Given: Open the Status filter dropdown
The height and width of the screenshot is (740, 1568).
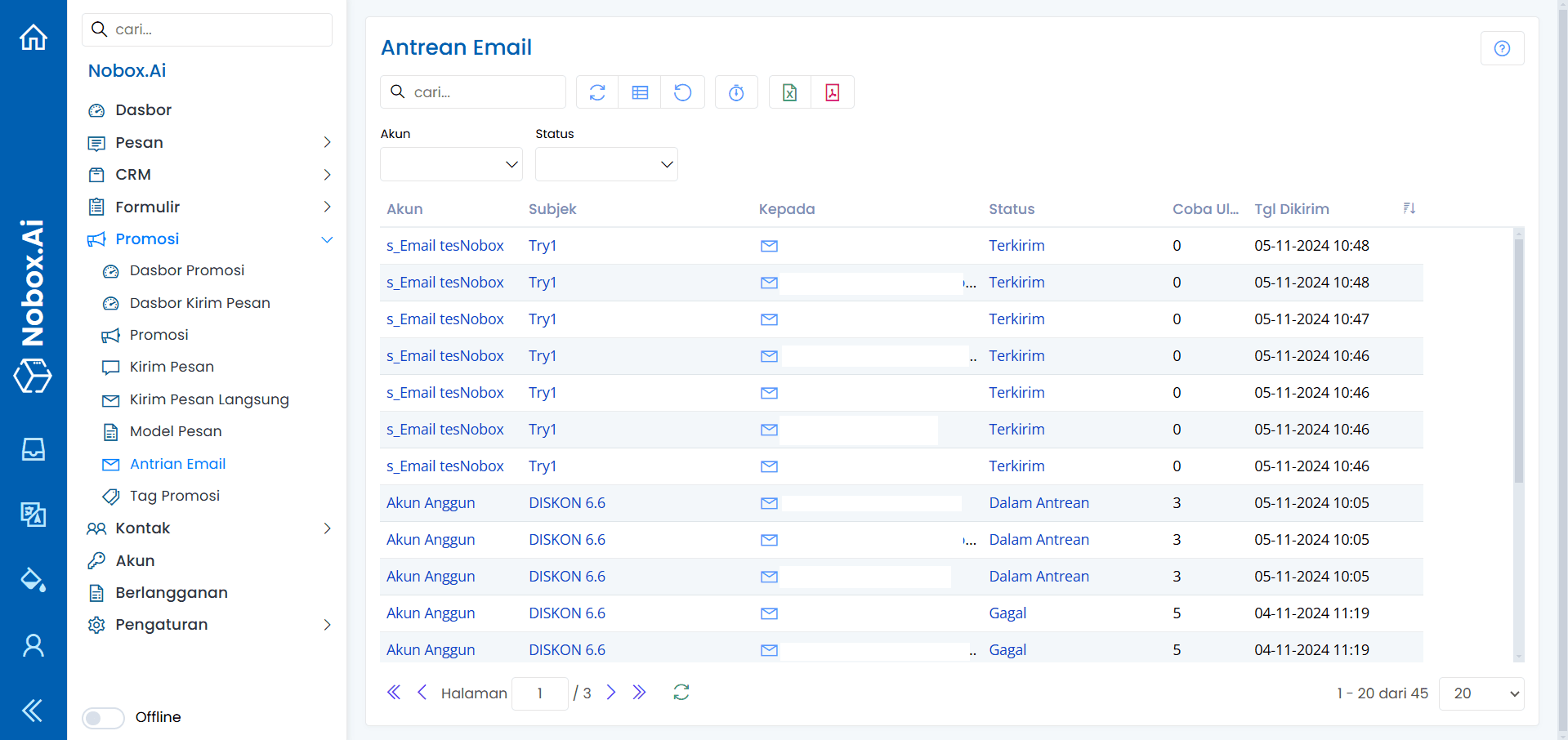Looking at the screenshot, I should click(x=605, y=163).
